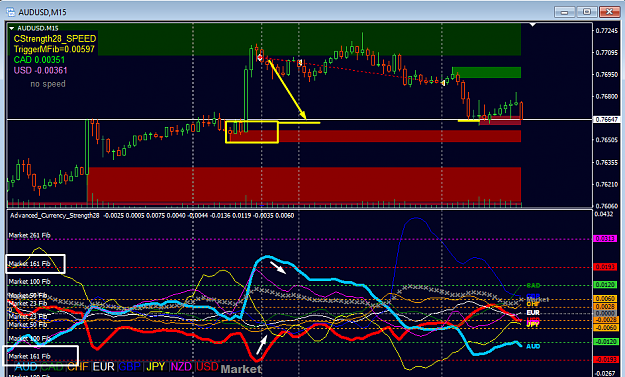This screenshot has width=625, height=377.
Task: Click the green -0.0120 level tag
Action: click(605, 342)
